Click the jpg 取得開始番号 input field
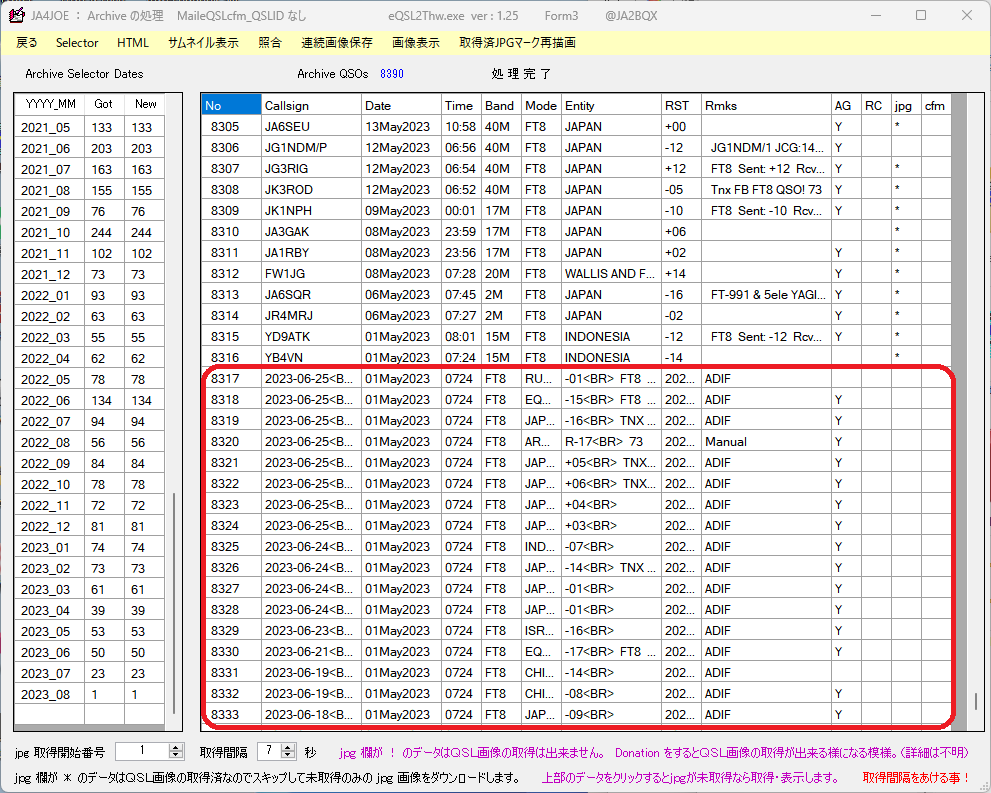Image resolution: width=991 pixels, height=793 pixels. 142,751
